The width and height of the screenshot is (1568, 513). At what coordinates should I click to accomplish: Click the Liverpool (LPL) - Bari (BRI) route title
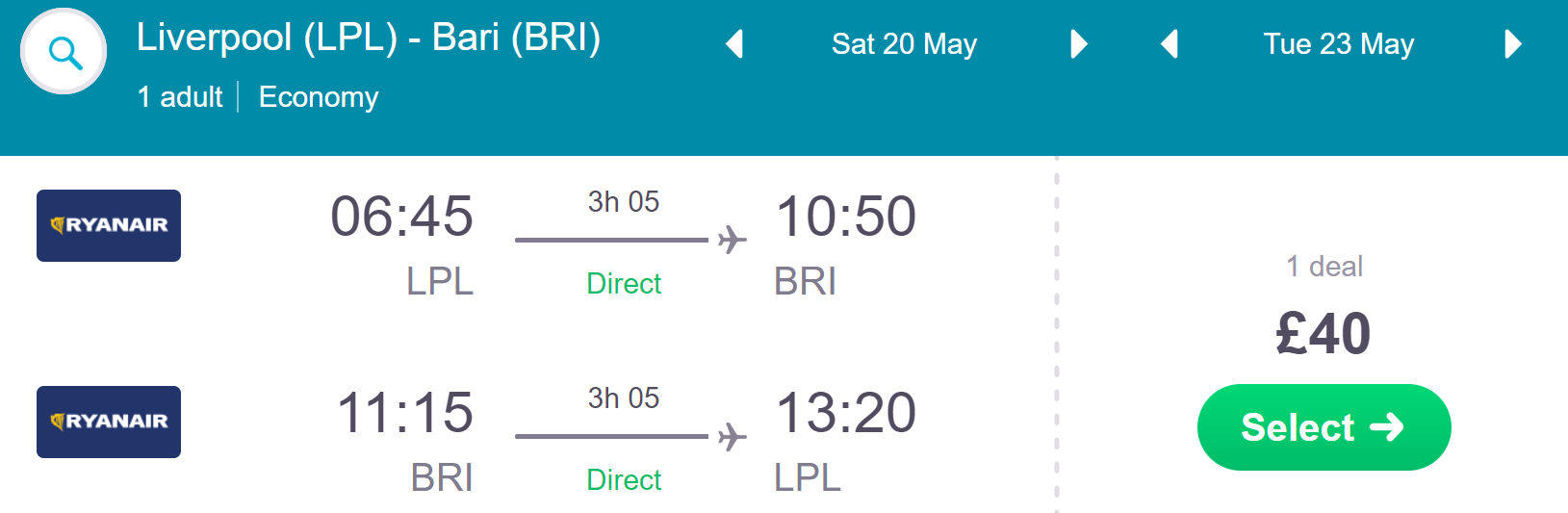pos(369,38)
